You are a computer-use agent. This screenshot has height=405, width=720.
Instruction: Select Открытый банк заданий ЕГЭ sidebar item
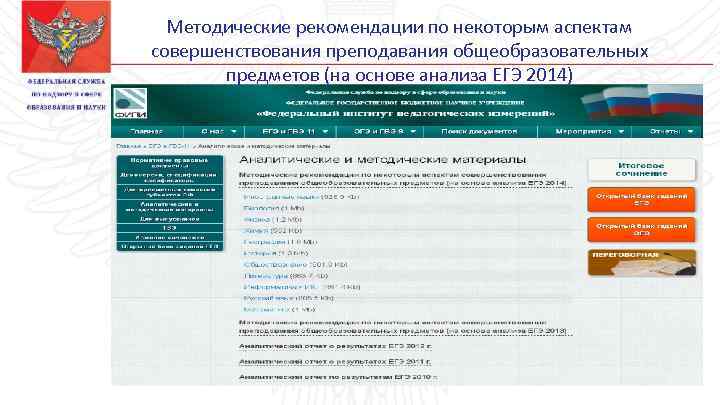tap(169, 247)
